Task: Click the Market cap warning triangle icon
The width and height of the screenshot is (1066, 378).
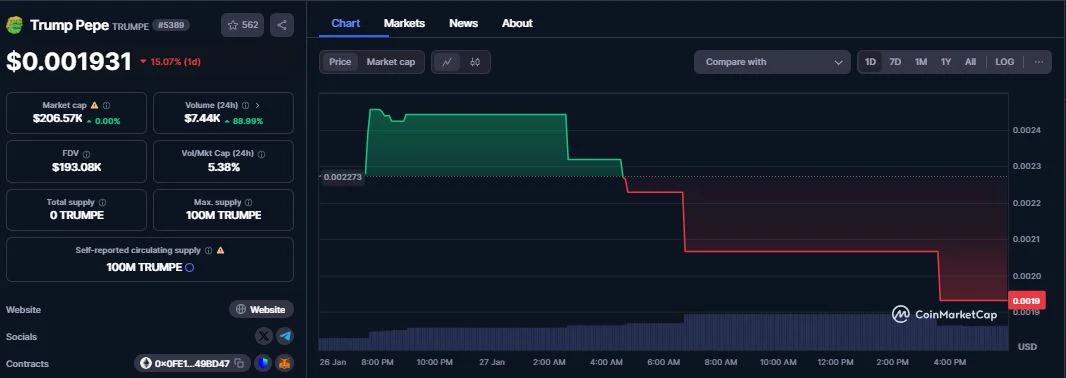Action: [94, 105]
